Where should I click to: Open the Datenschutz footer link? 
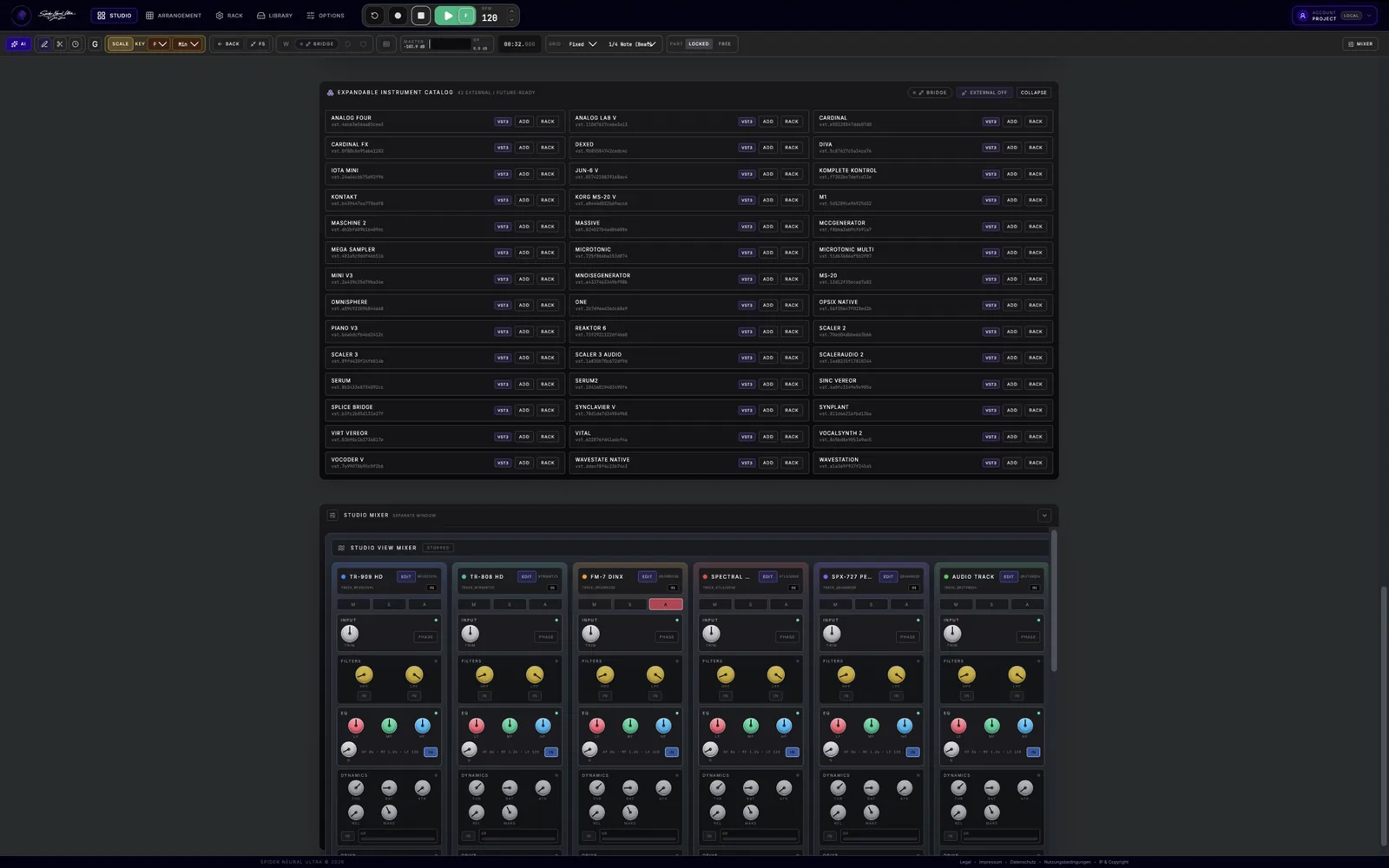coord(1023,862)
